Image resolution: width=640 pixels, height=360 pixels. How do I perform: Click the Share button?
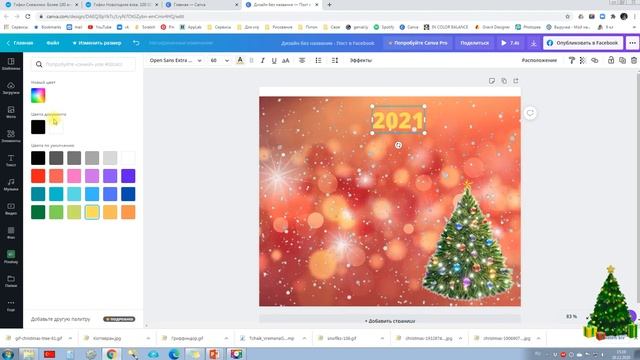click(x=474, y=43)
